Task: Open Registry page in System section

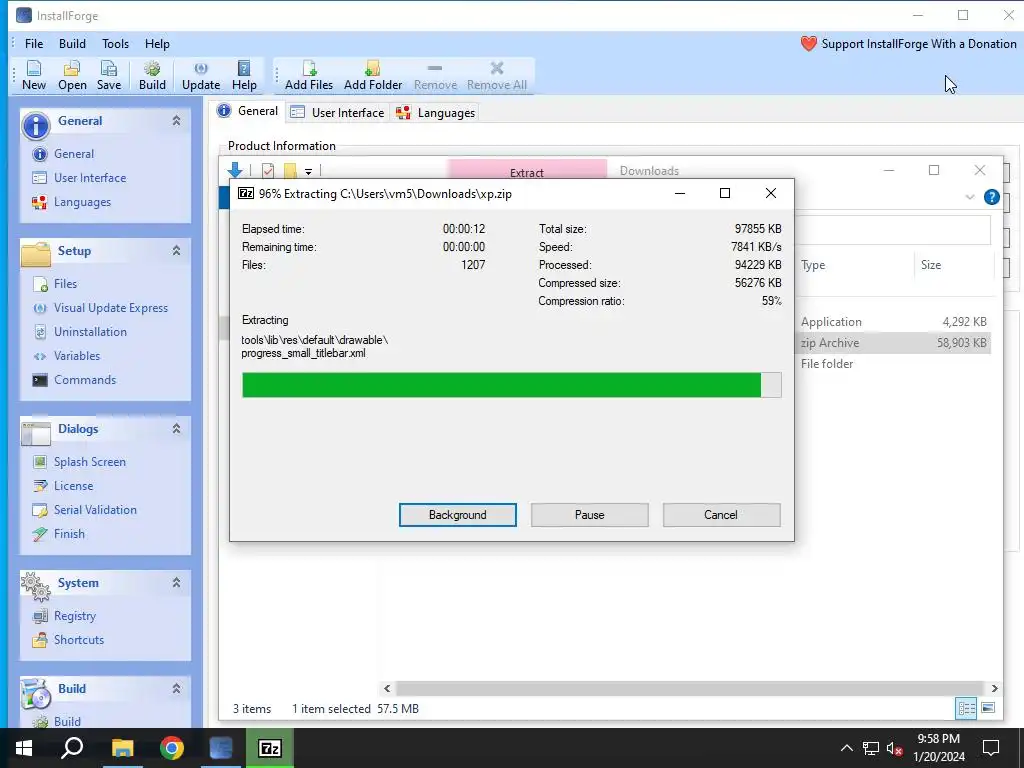Action: [x=64, y=616]
